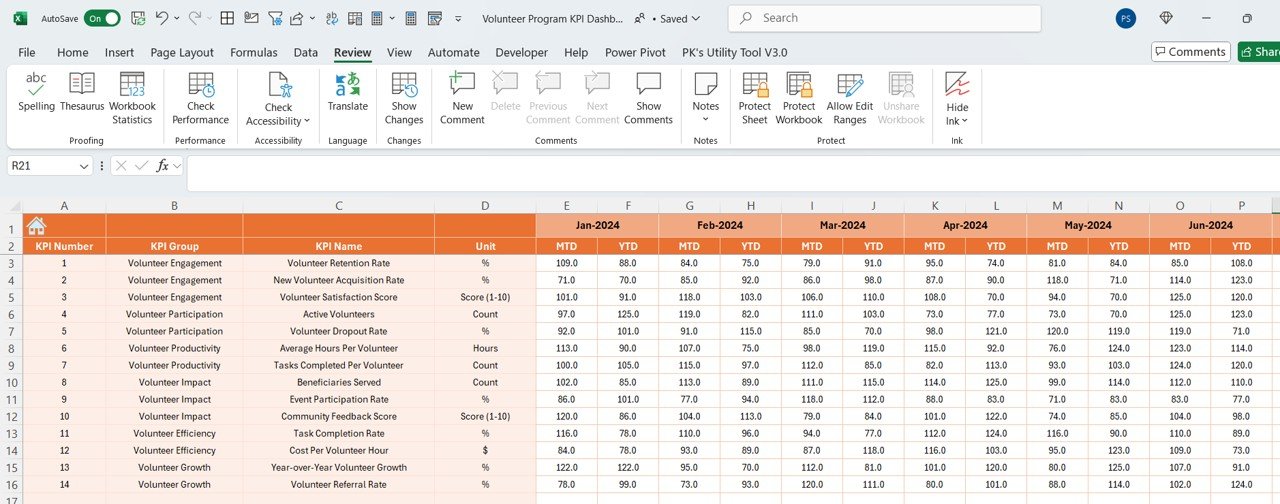Image resolution: width=1280 pixels, height=504 pixels.
Task: Switch to the Developer tab
Action: [x=522, y=52]
